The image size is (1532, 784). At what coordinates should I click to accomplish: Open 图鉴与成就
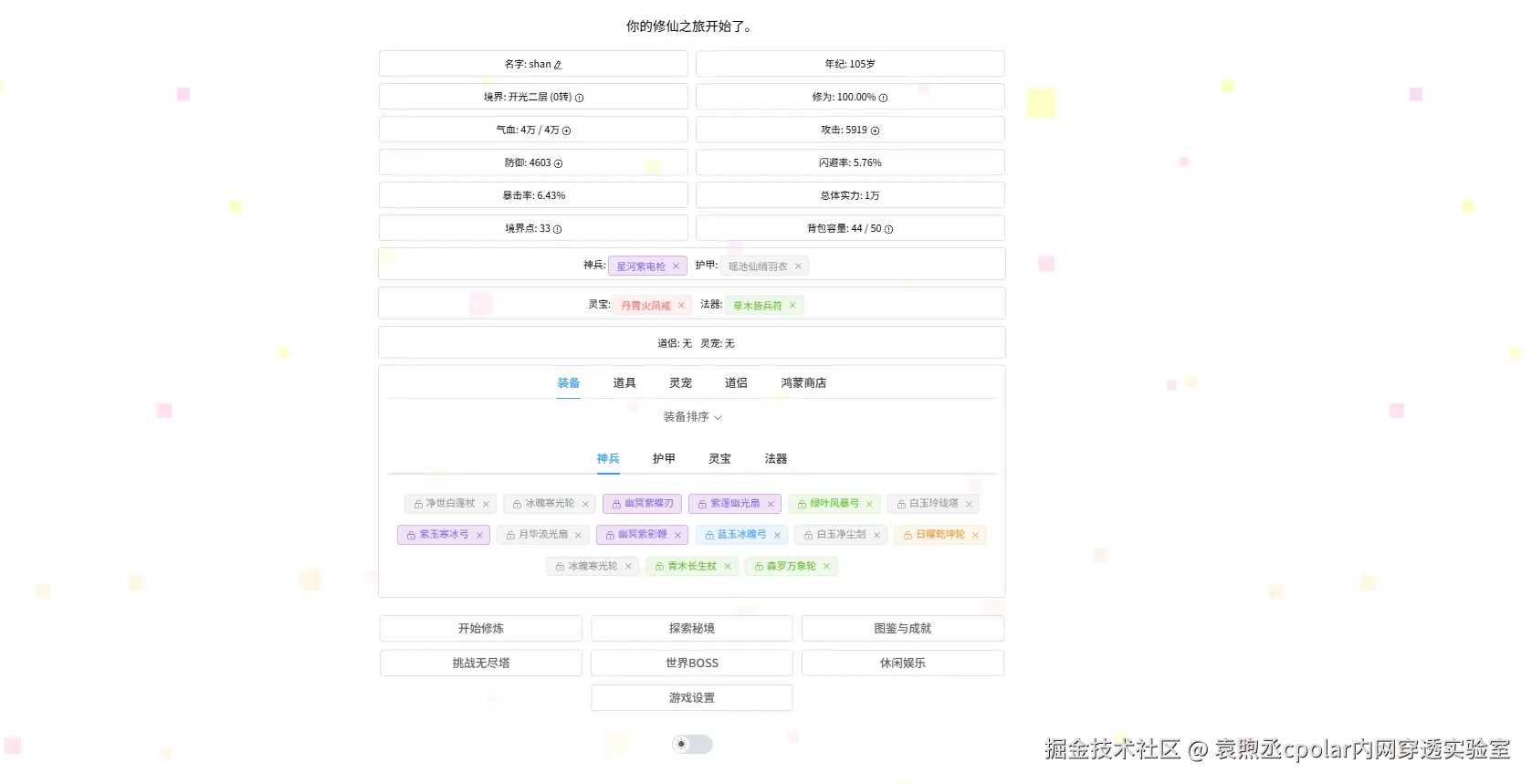pos(903,629)
